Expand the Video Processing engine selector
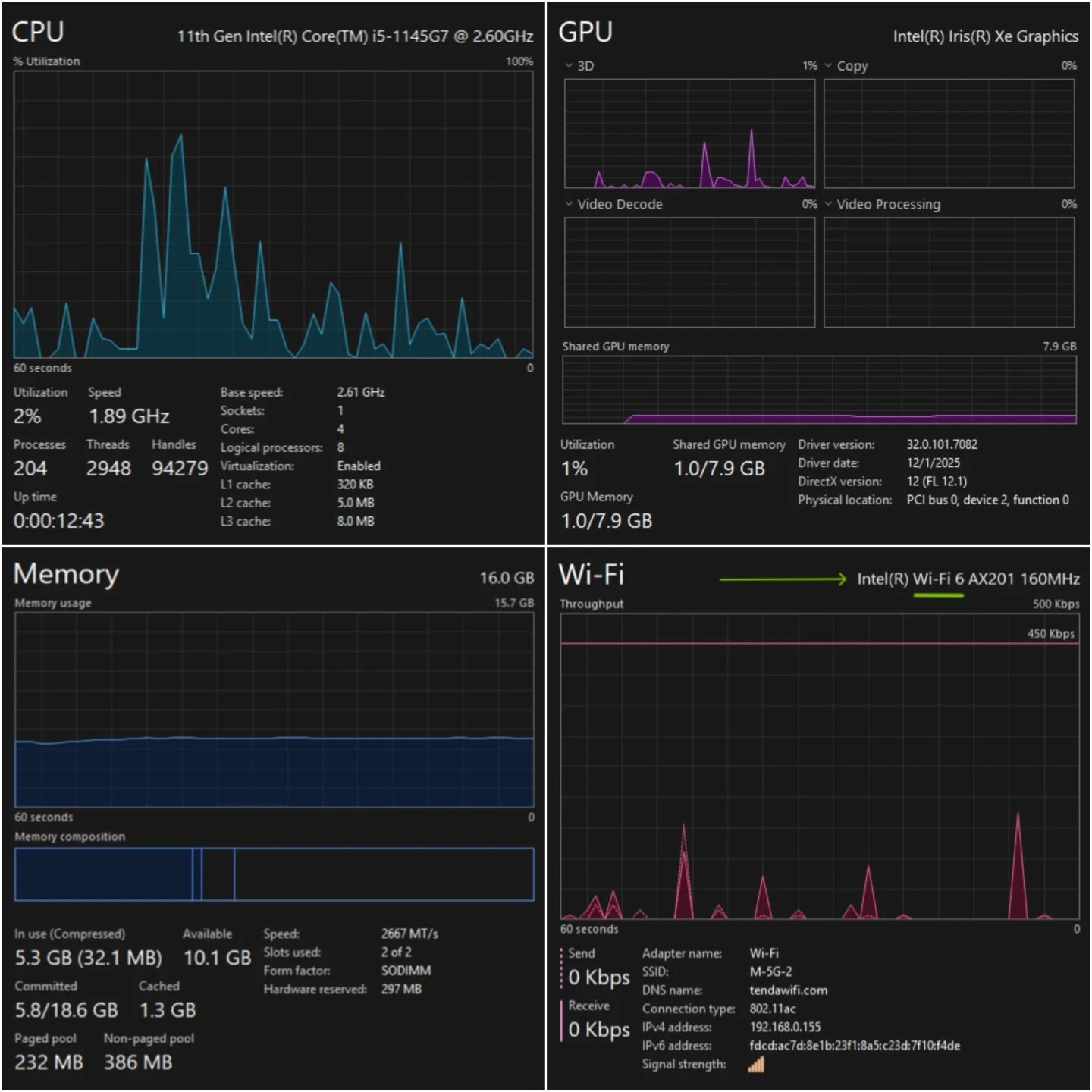Screen dimensions: 1092x1092 click(x=829, y=204)
